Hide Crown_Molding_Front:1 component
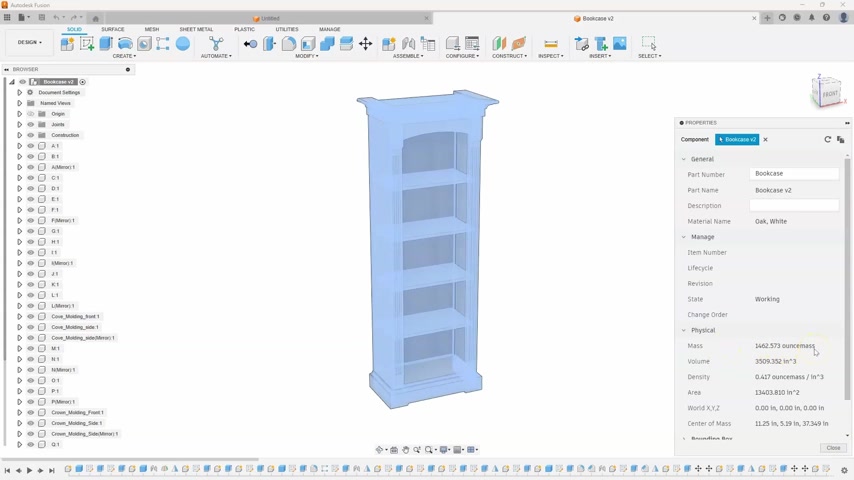The width and height of the screenshot is (854, 480). [x=30, y=412]
